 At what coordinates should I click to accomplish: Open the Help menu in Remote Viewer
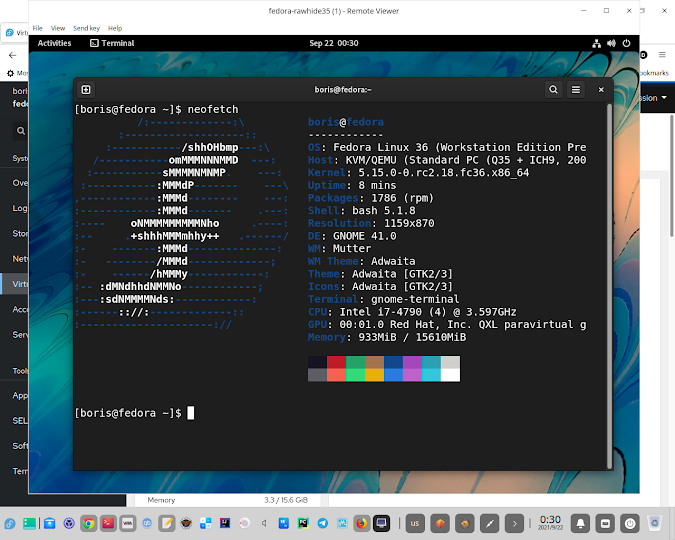click(x=115, y=28)
